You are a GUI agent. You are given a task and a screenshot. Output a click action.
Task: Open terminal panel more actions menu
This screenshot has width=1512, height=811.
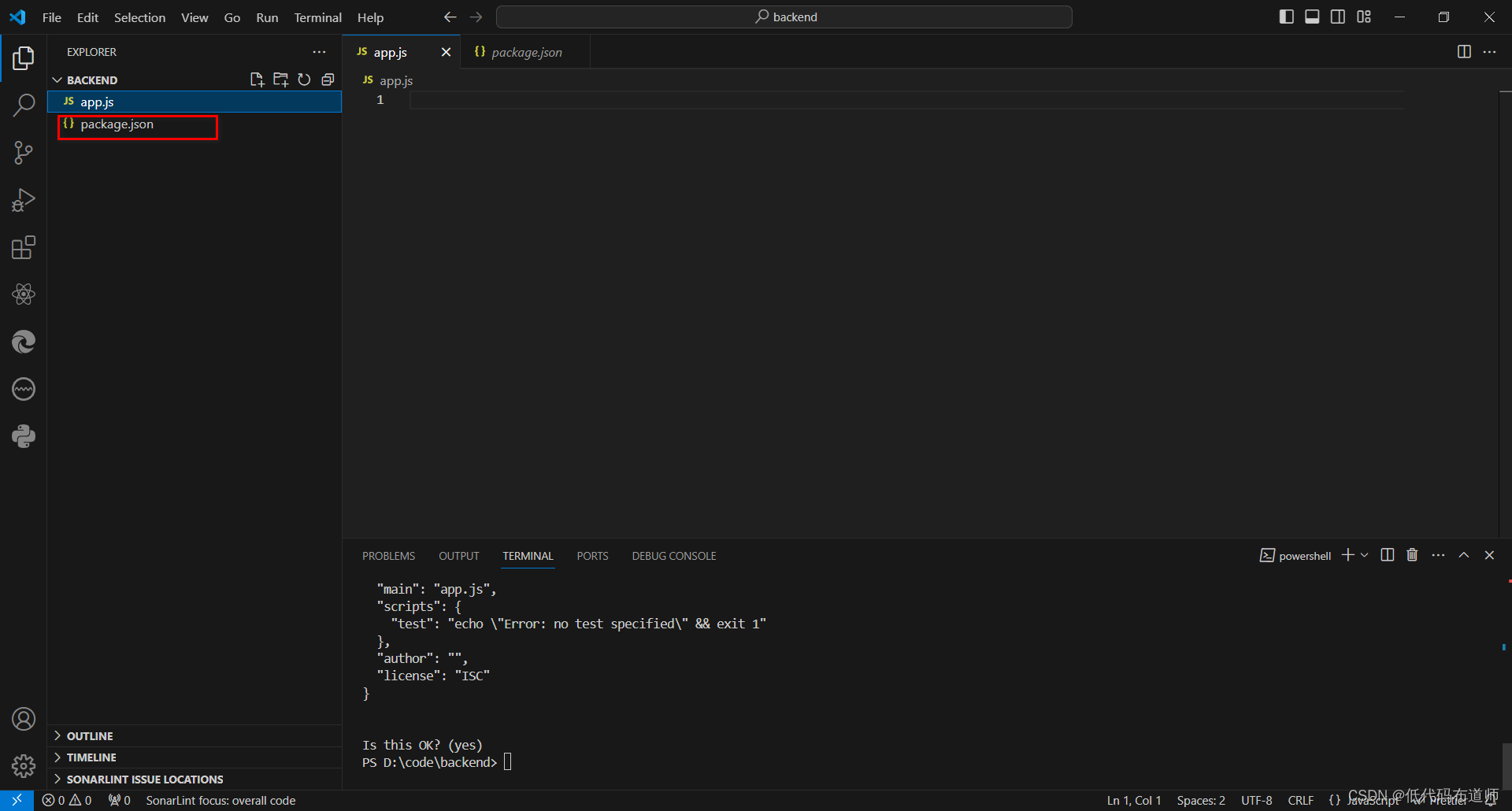click(1438, 555)
